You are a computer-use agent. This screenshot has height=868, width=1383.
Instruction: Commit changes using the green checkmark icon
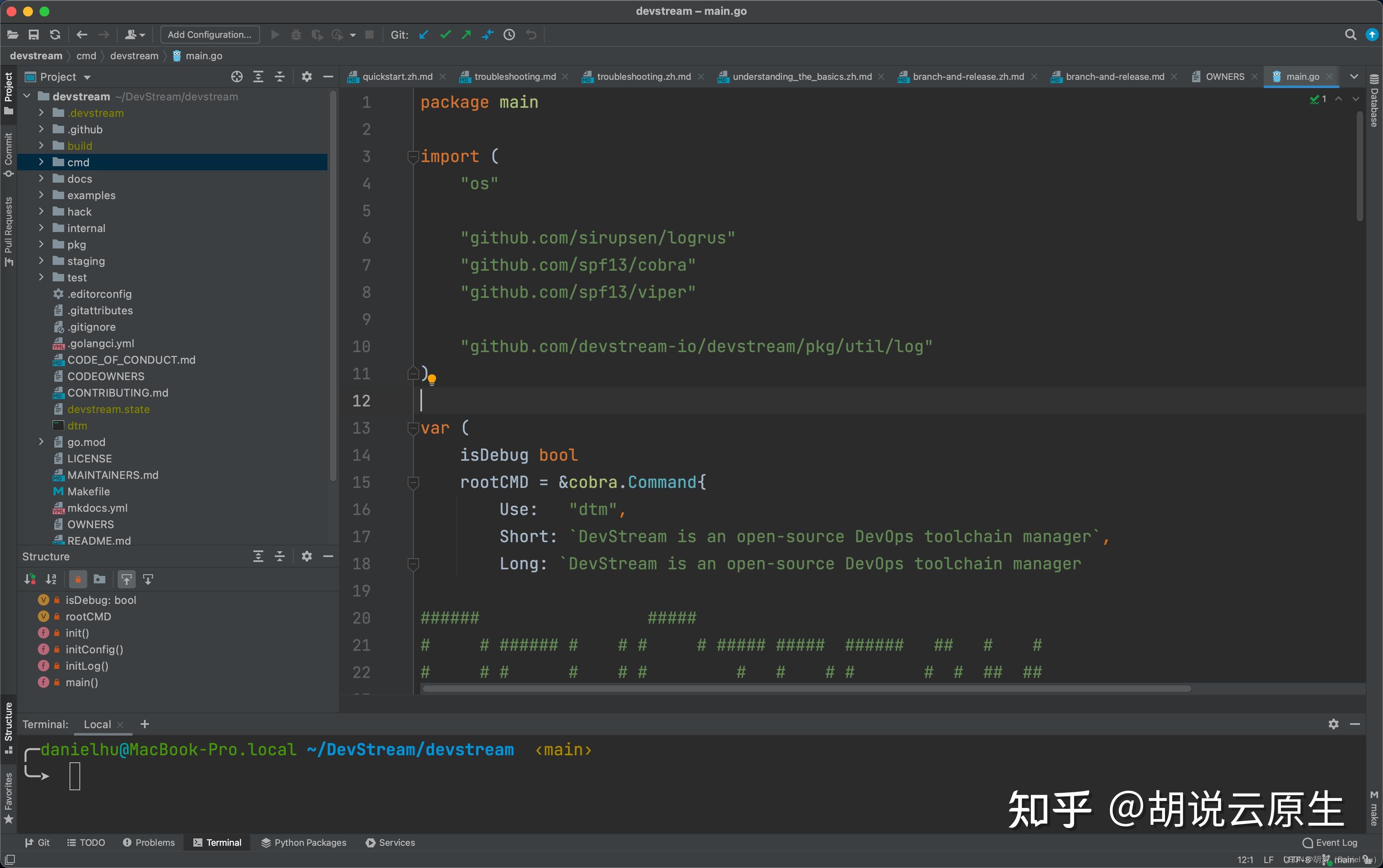pyautogui.click(x=445, y=35)
